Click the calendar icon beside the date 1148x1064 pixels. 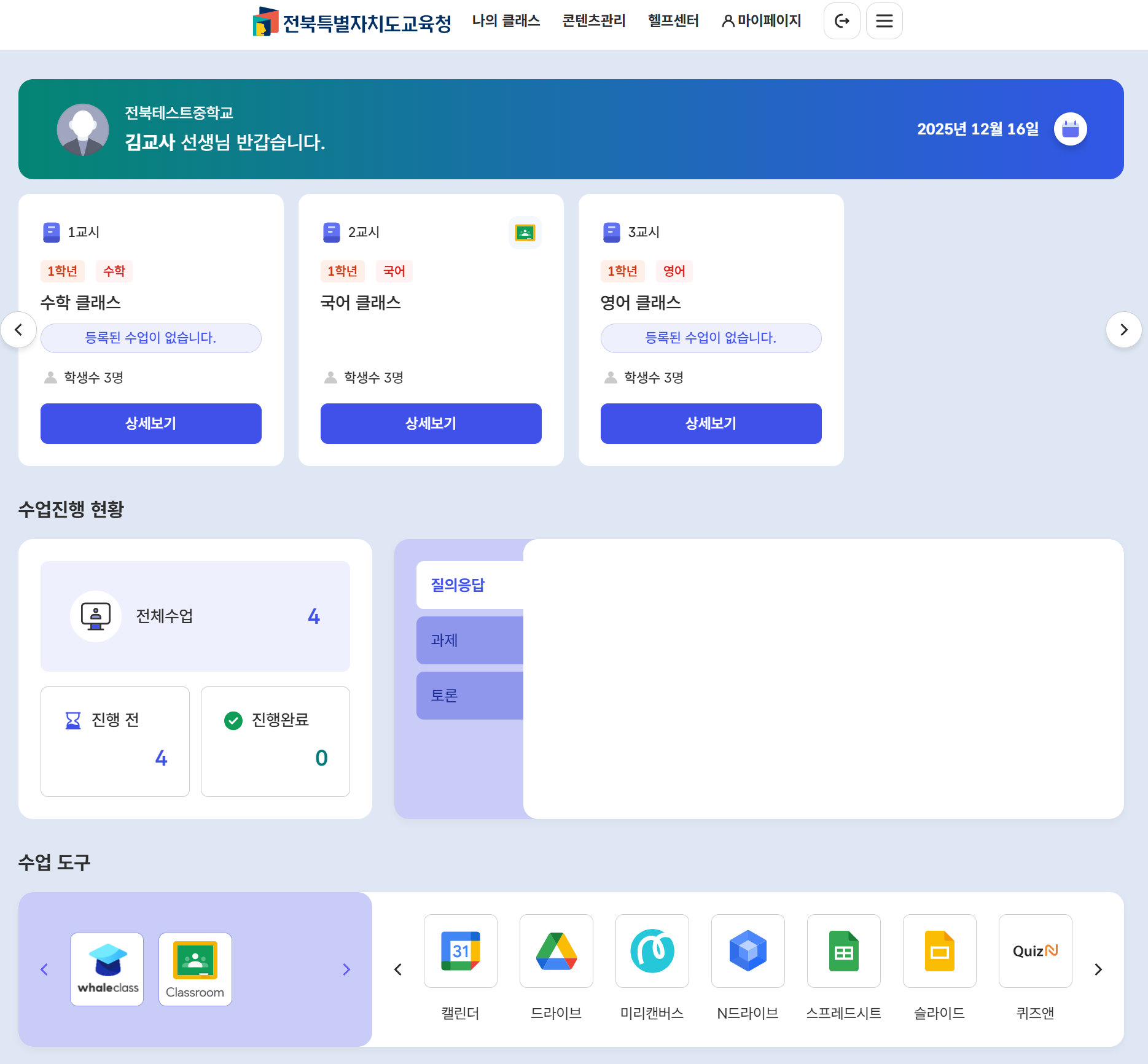(x=1070, y=129)
